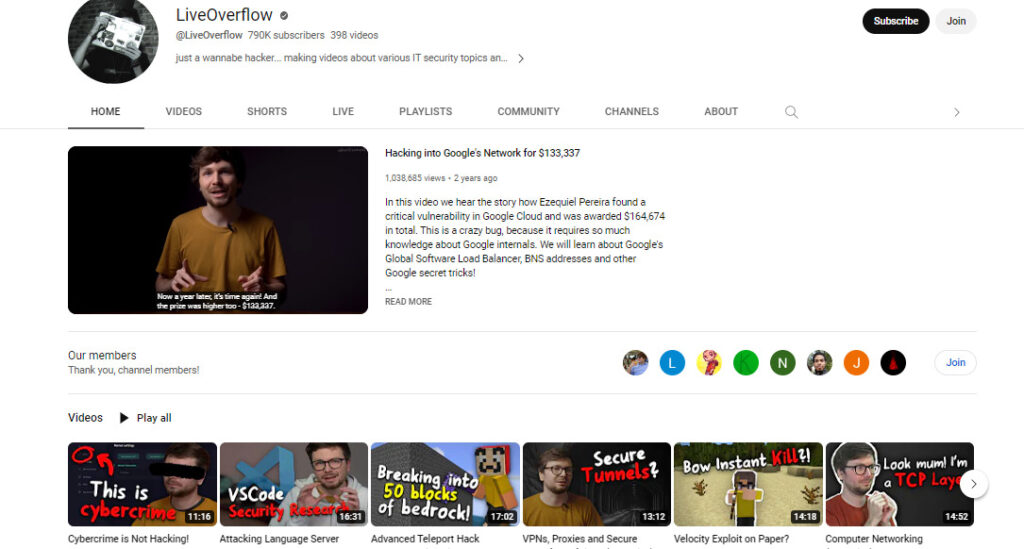The height and width of the screenshot is (549, 1024).
Task: Open the title 'Attacking Language Server'
Action: point(279,539)
